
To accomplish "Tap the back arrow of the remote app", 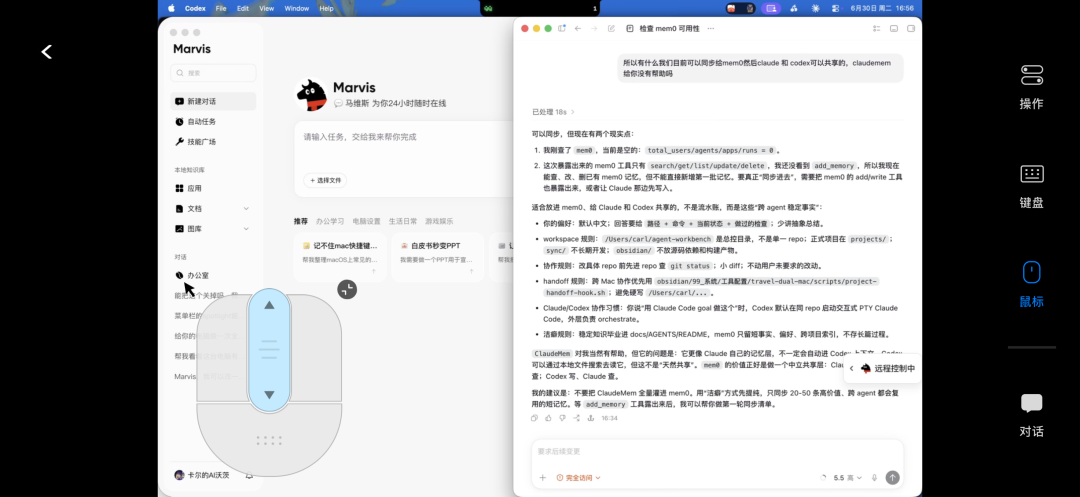I will pos(47,52).
